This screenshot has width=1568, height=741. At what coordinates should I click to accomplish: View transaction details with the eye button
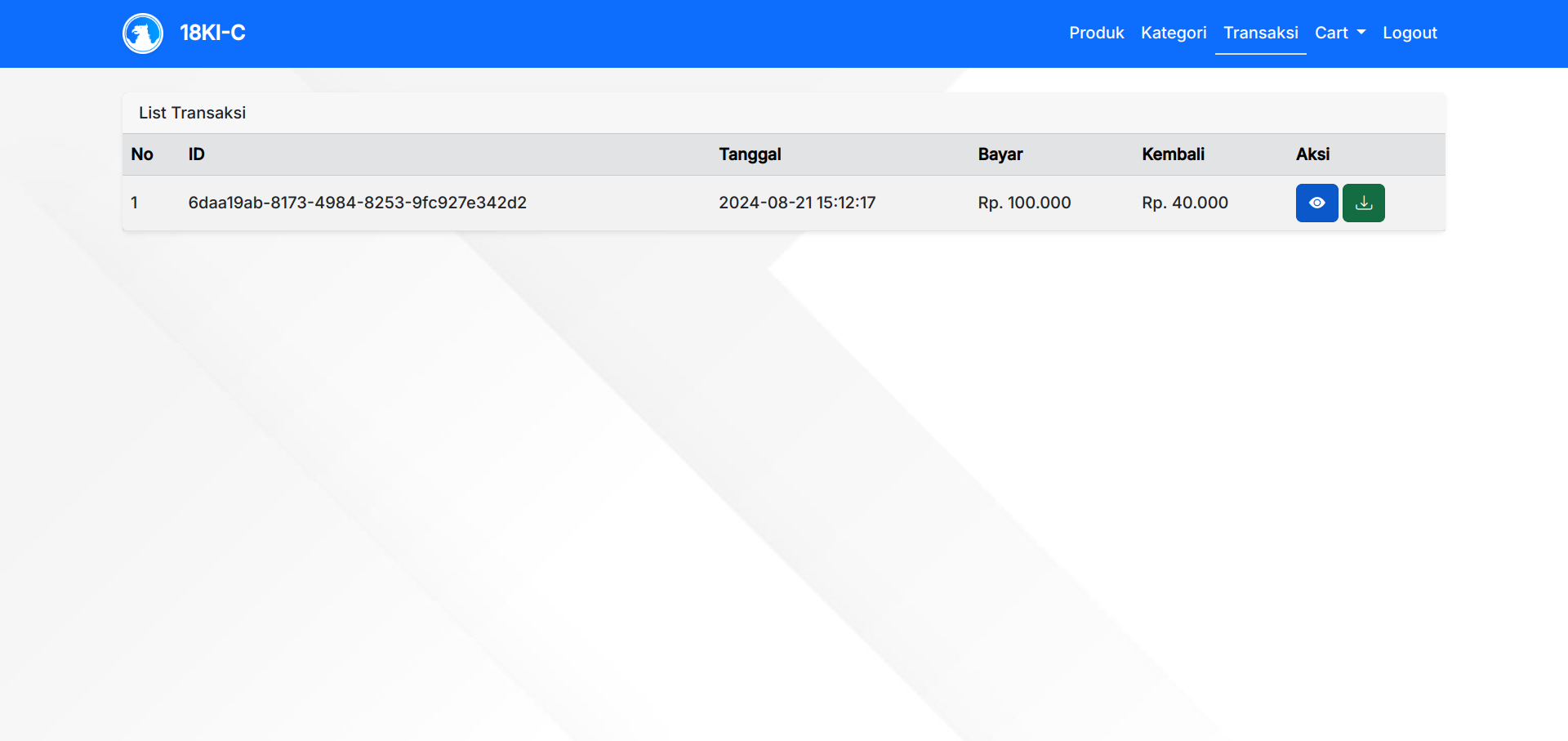pyautogui.click(x=1316, y=203)
